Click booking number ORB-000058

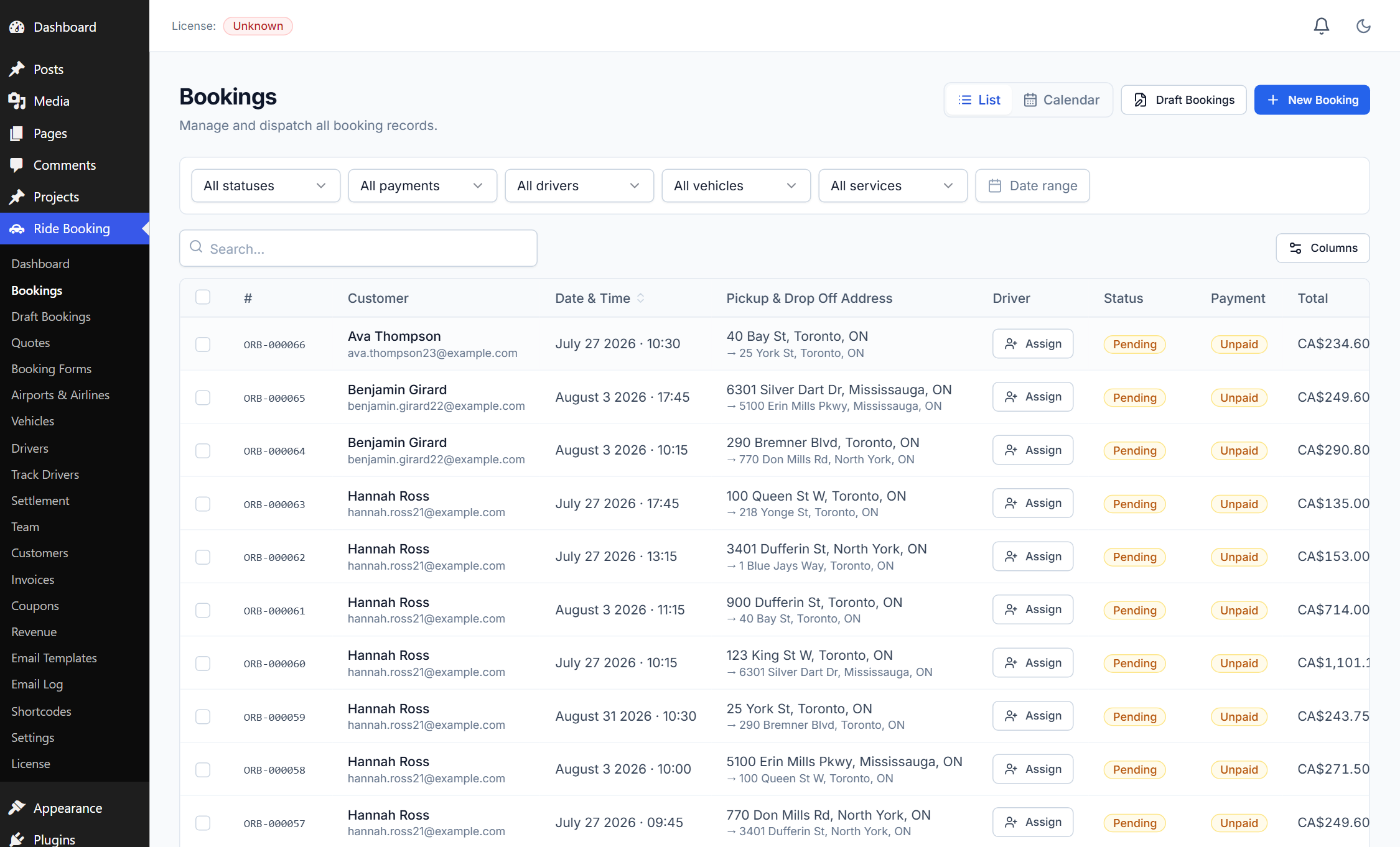274,770
